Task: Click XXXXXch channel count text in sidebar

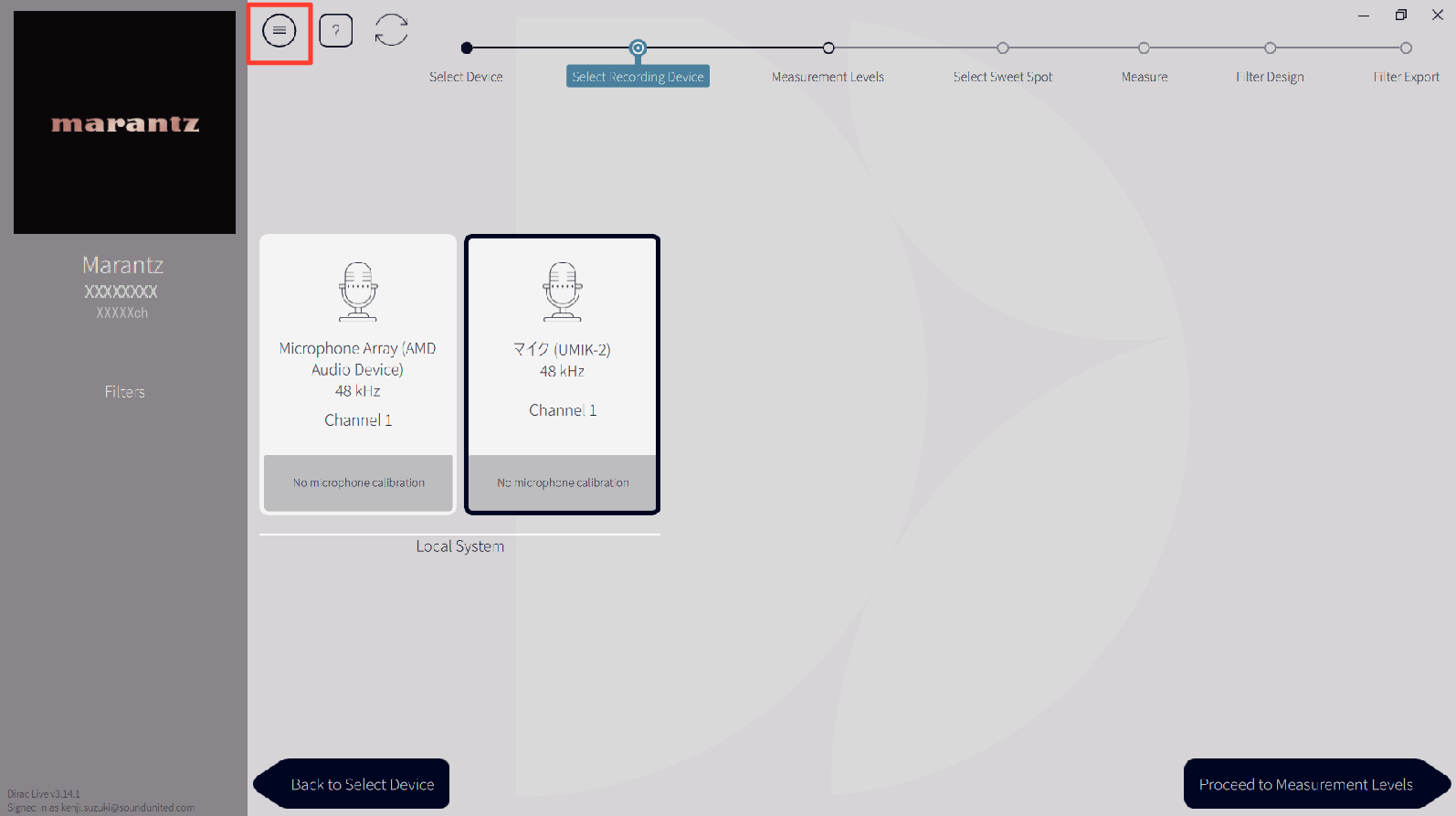Action: (x=121, y=313)
